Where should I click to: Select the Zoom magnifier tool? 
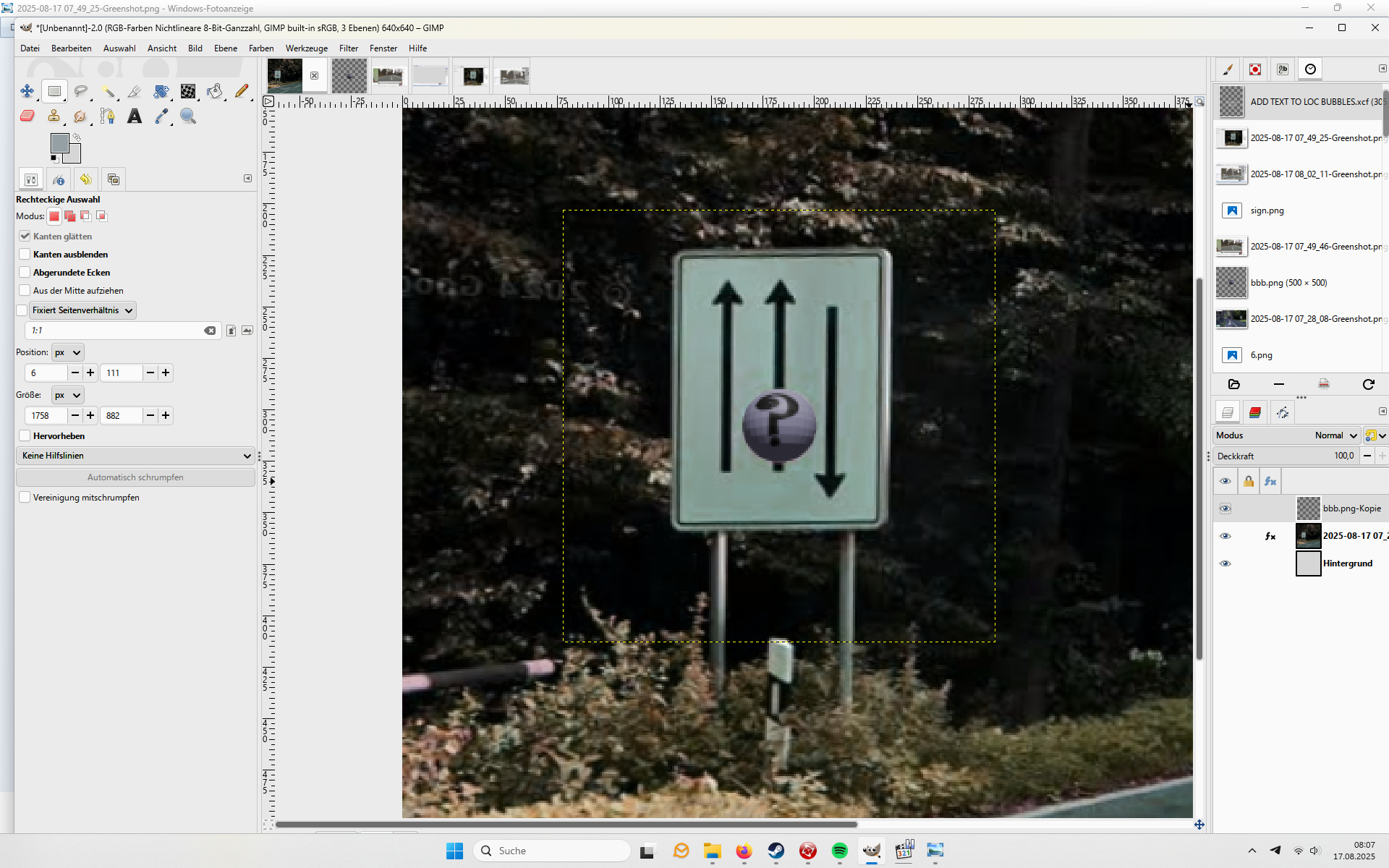coord(188,116)
